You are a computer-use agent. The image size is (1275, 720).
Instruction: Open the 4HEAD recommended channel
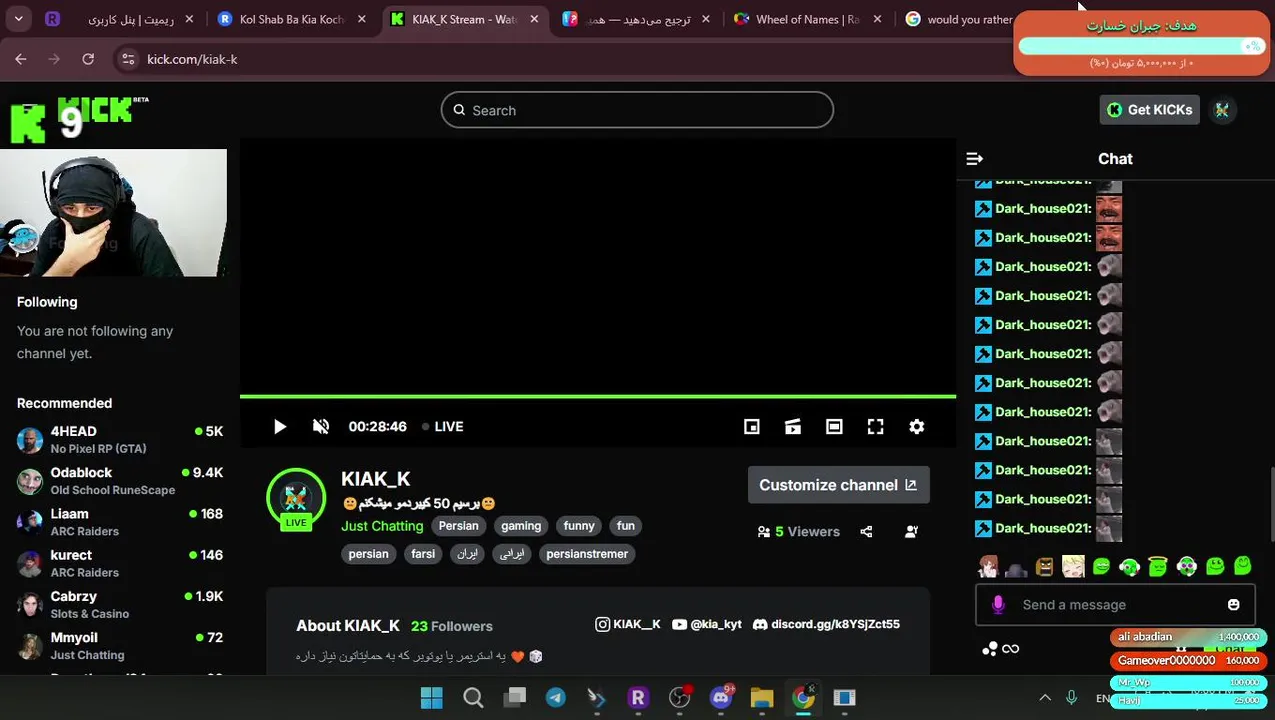(120, 440)
